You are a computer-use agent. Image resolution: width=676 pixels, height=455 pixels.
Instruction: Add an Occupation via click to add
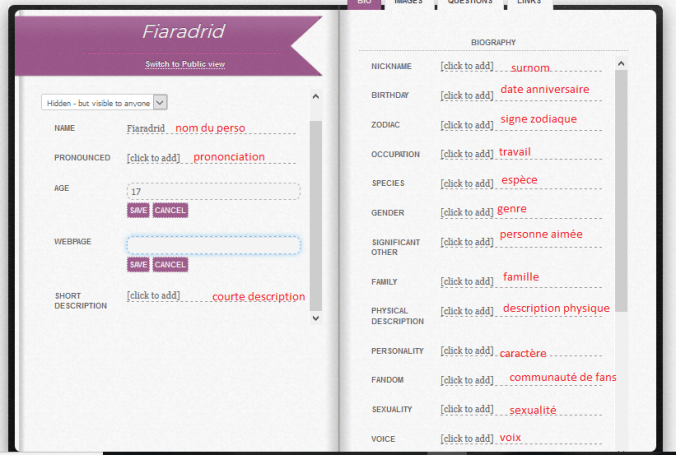[467, 154]
